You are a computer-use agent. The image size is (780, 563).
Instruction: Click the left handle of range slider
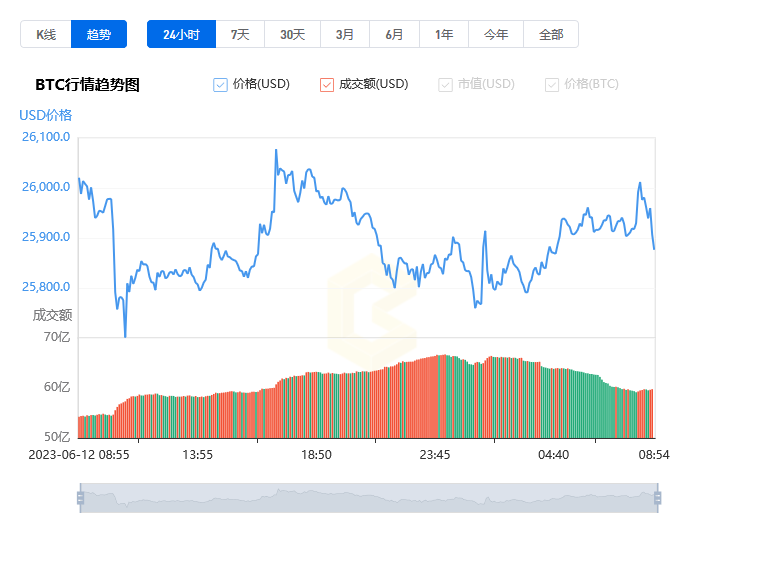click(80, 498)
